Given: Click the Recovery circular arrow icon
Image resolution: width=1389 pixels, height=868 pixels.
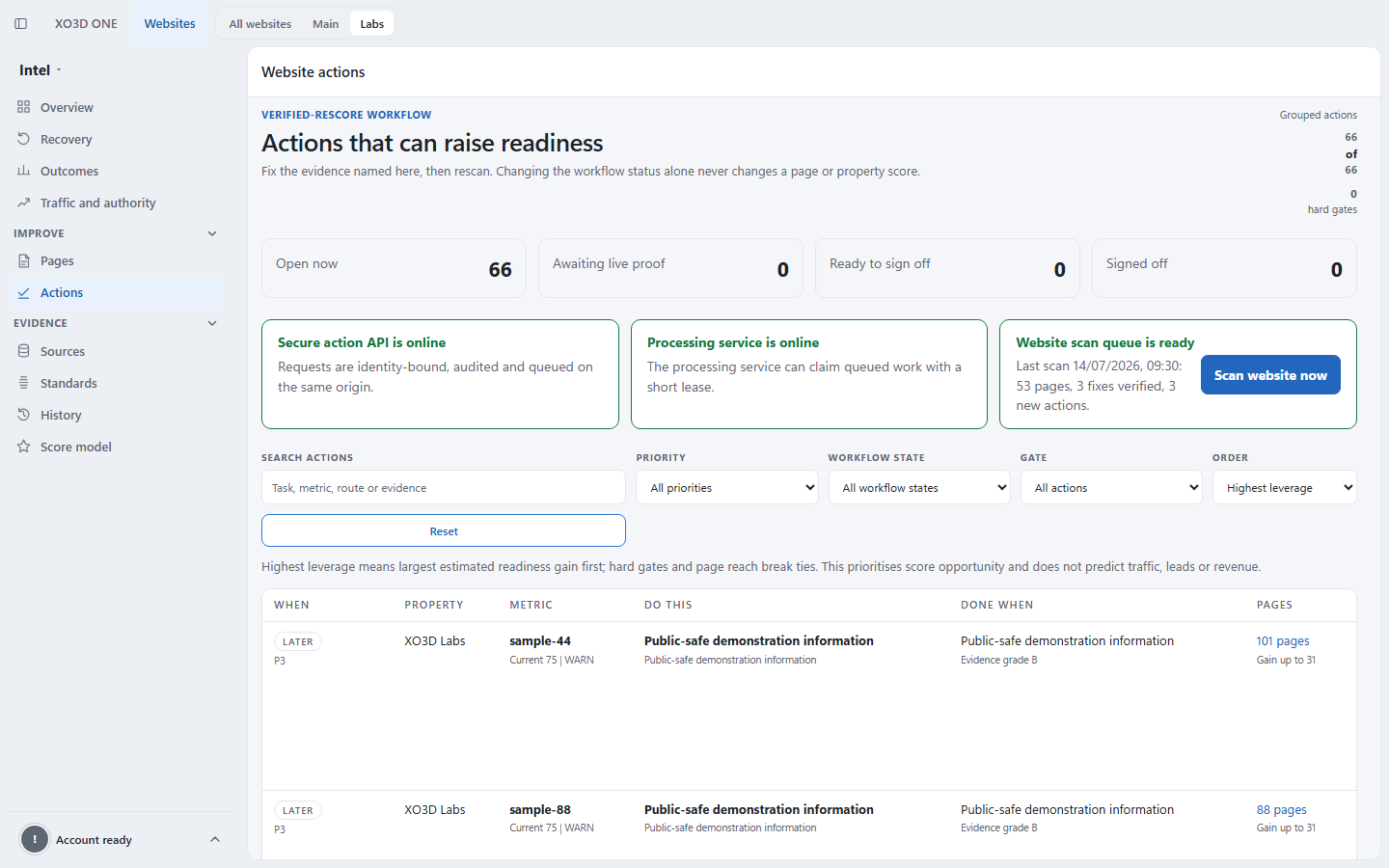Looking at the screenshot, I should (x=24, y=139).
